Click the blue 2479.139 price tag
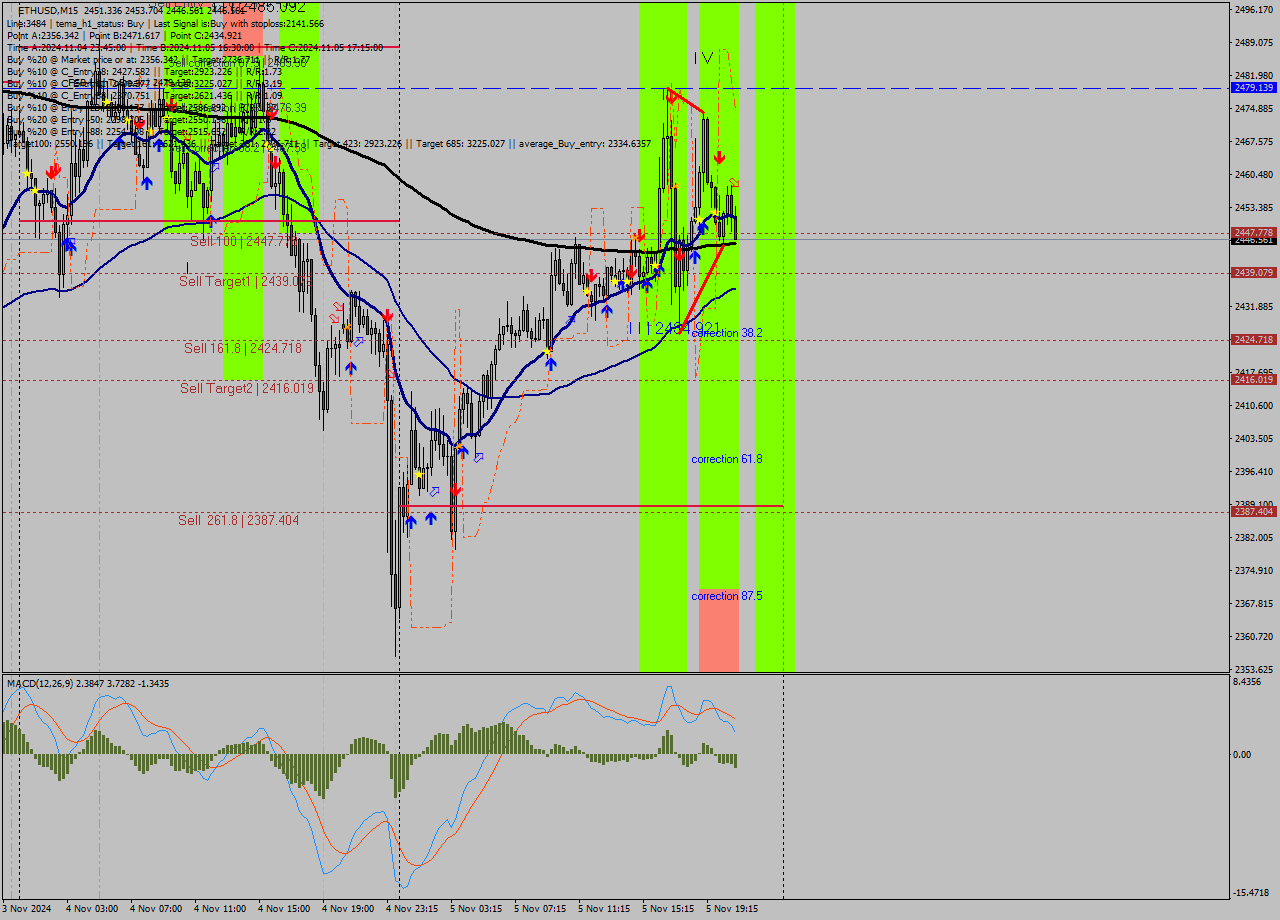Screen dimensions: 1280x920 point(1254,88)
